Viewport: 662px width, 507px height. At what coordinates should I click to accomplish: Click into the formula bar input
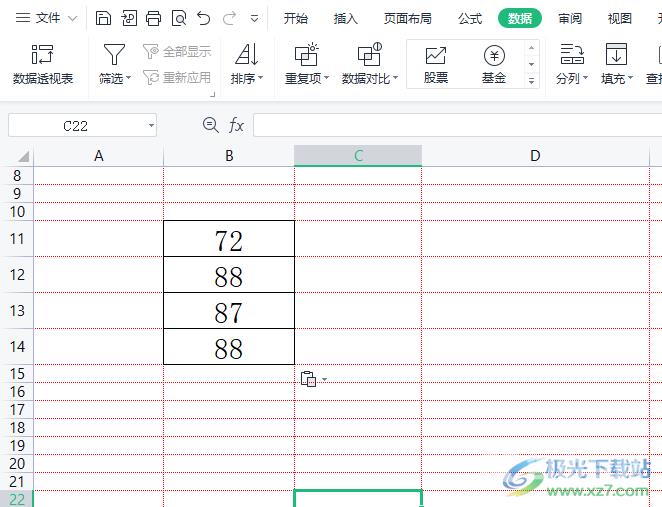(x=458, y=125)
